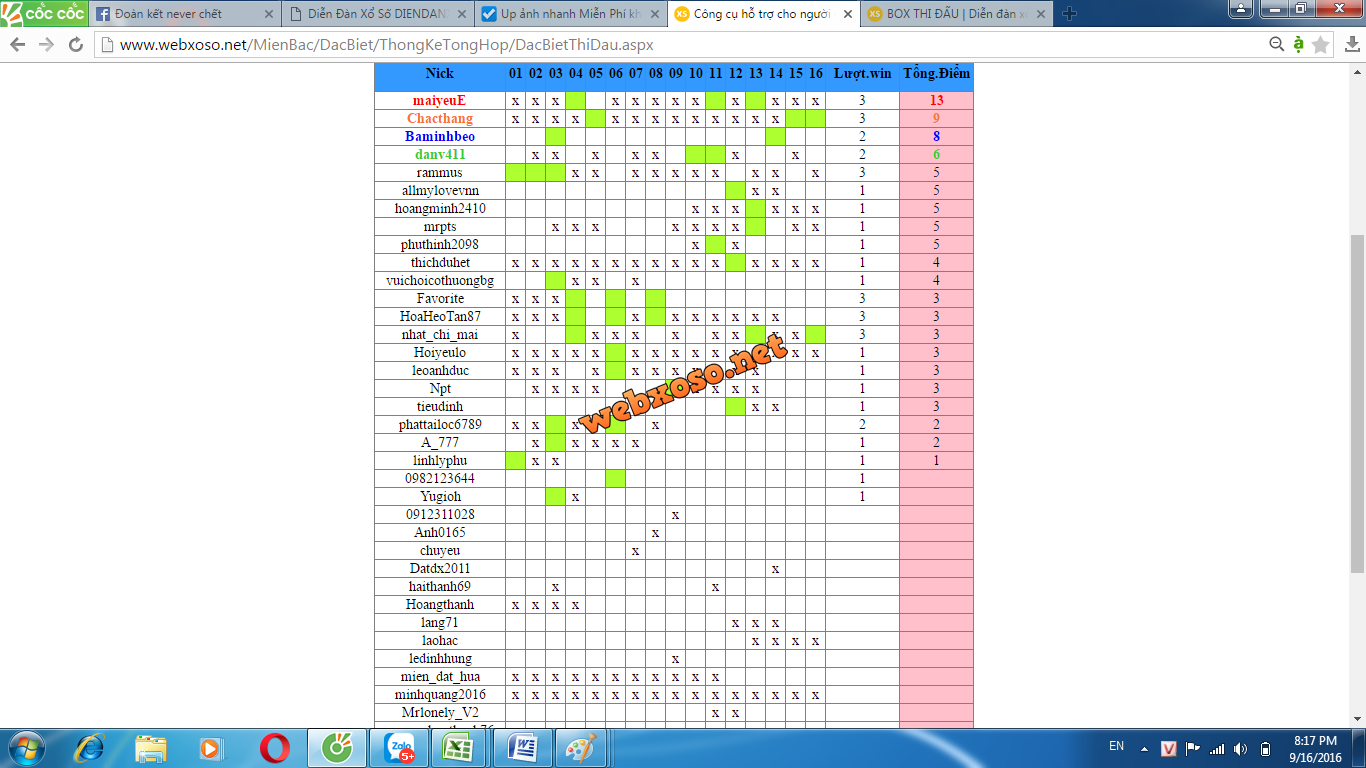This screenshot has height=768, width=1366.
Task: Go forward to the next page
Action: 46,45
